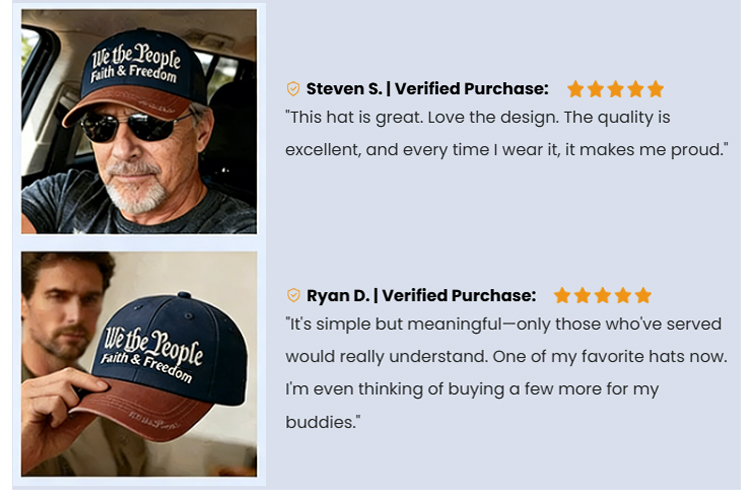Select the fourth star in Ryan D.'s rating
Image resolution: width=750 pixels, height=500 pixels.
(623, 296)
